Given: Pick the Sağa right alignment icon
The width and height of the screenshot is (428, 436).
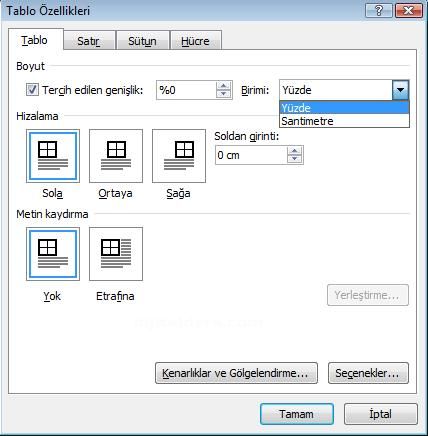Looking at the screenshot, I should pyautogui.click(x=179, y=156).
